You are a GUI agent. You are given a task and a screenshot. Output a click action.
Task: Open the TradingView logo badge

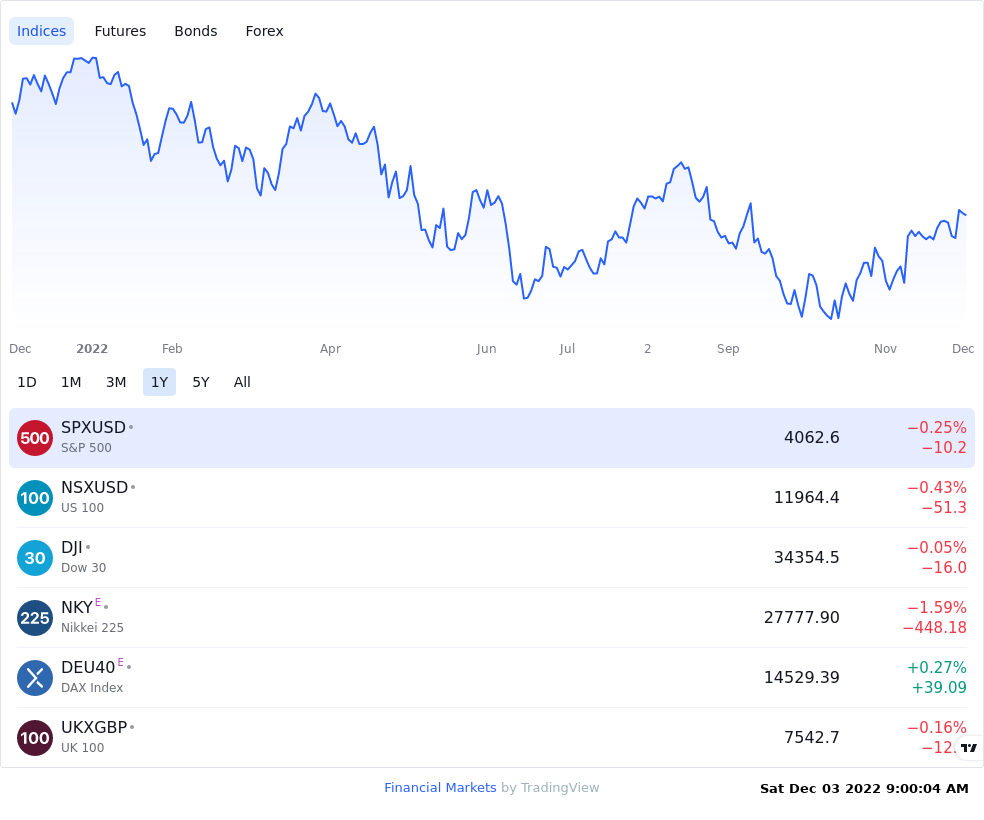pos(969,747)
